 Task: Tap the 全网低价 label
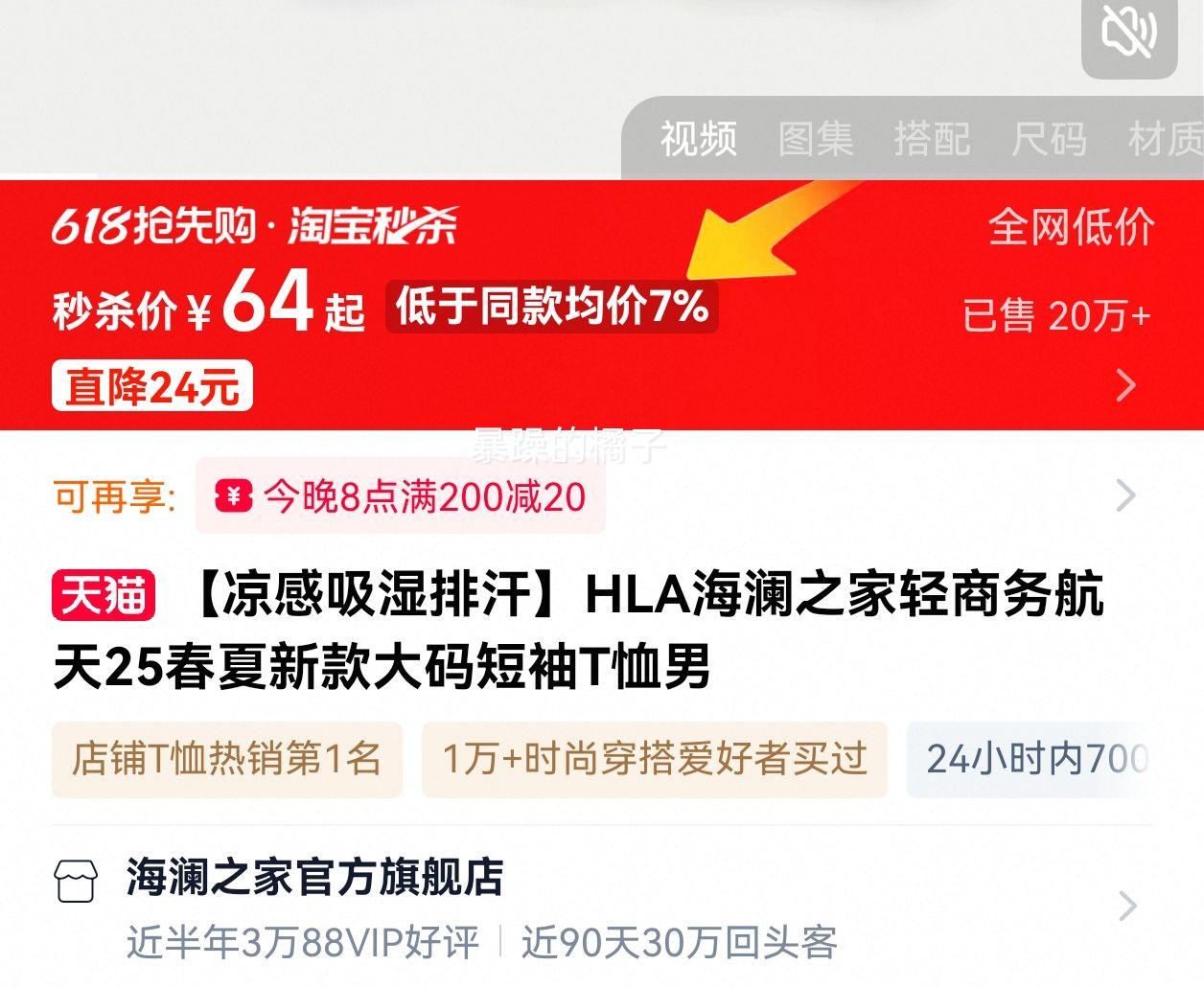tap(1071, 228)
